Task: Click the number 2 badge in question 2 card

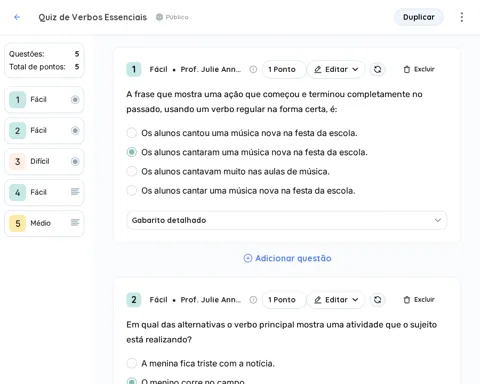Action: (134, 300)
